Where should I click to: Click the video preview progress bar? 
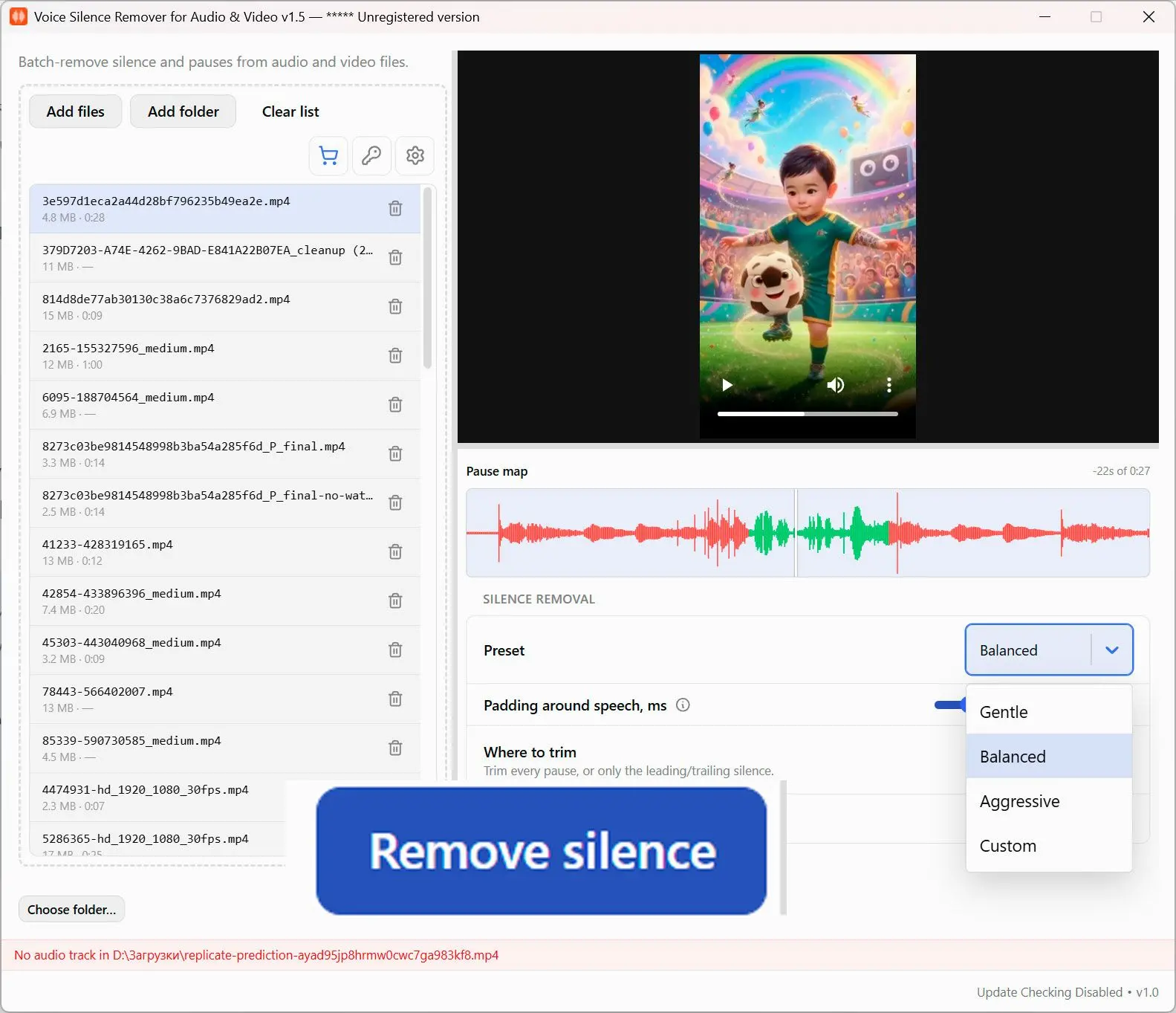click(808, 414)
